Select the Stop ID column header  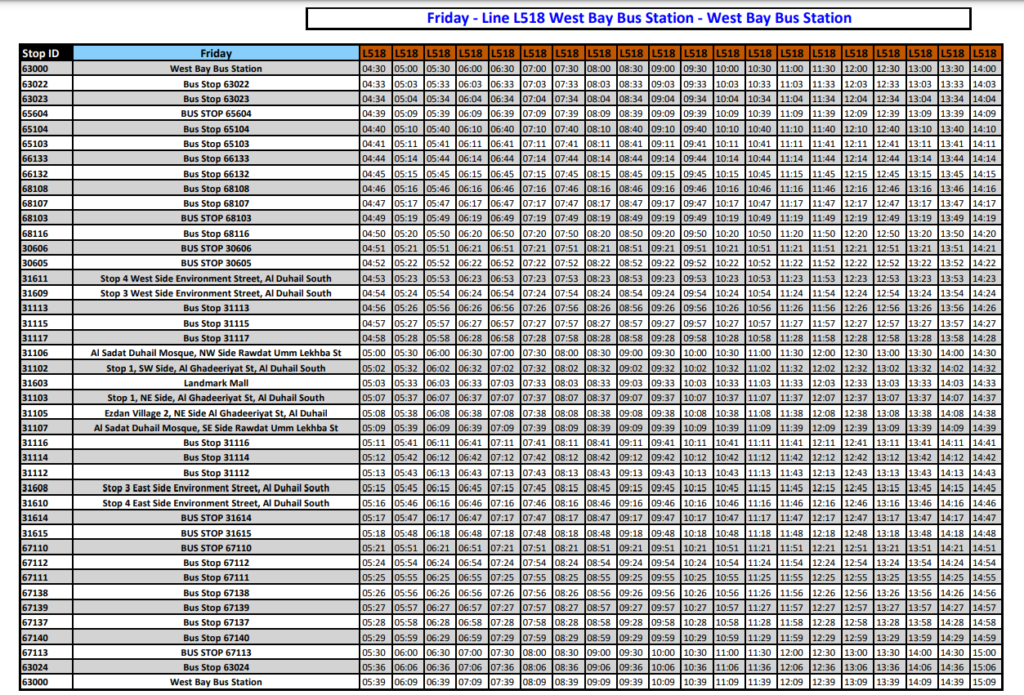coord(46,53)
